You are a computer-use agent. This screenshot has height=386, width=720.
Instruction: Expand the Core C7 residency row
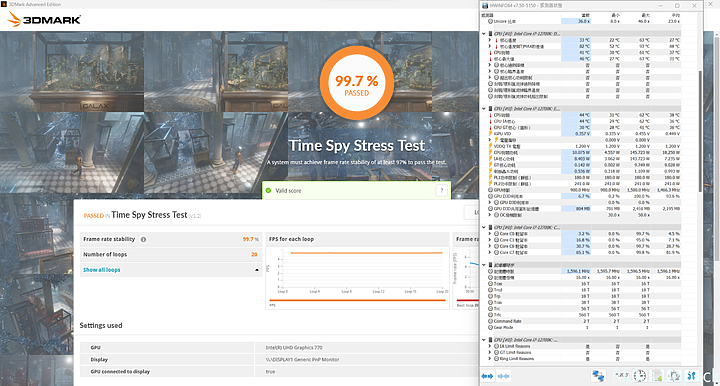click(490, 252)
